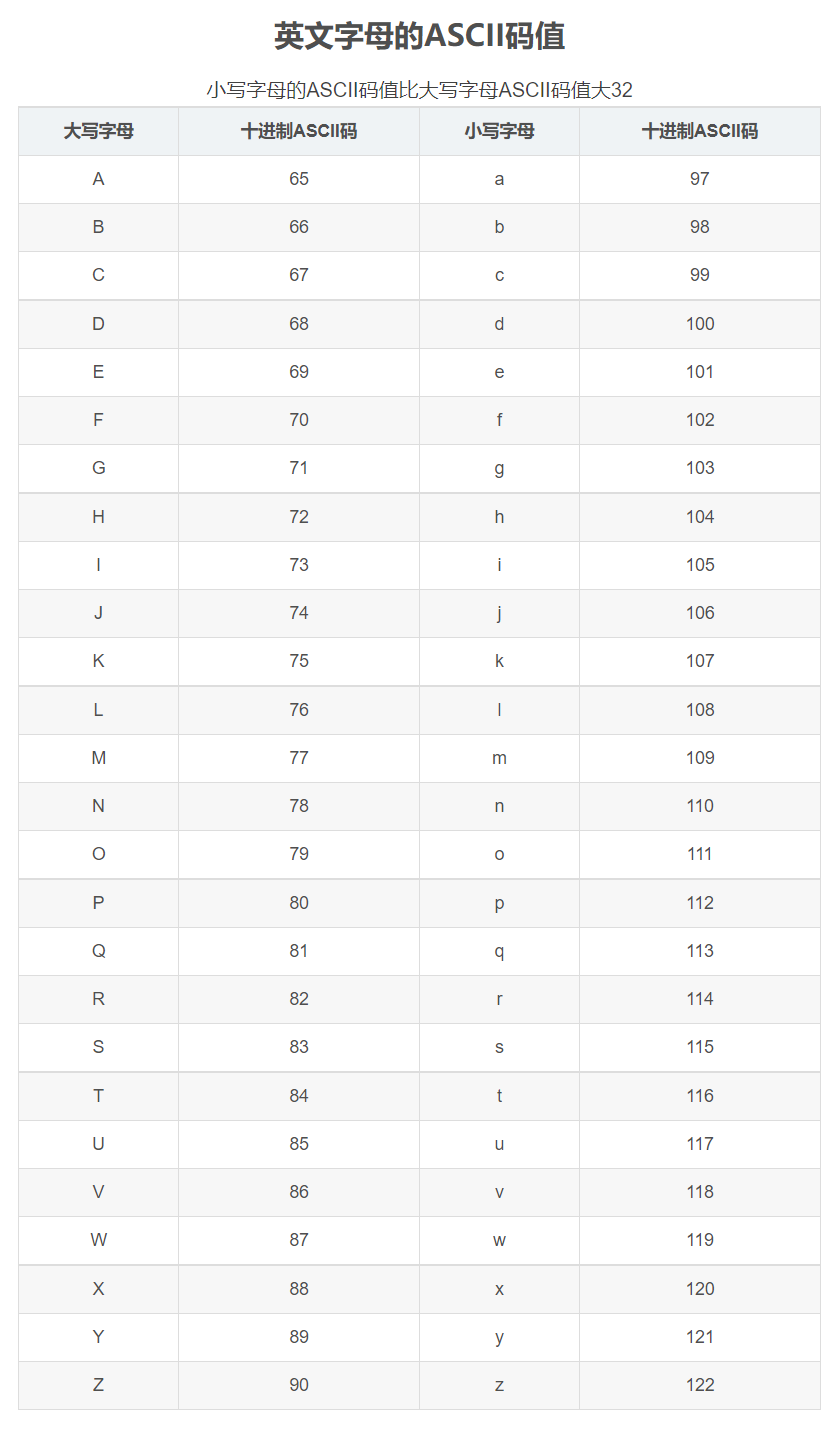Click the page title 英文字母的ASCII码值
838x1431 pixels.
(419, 37)
